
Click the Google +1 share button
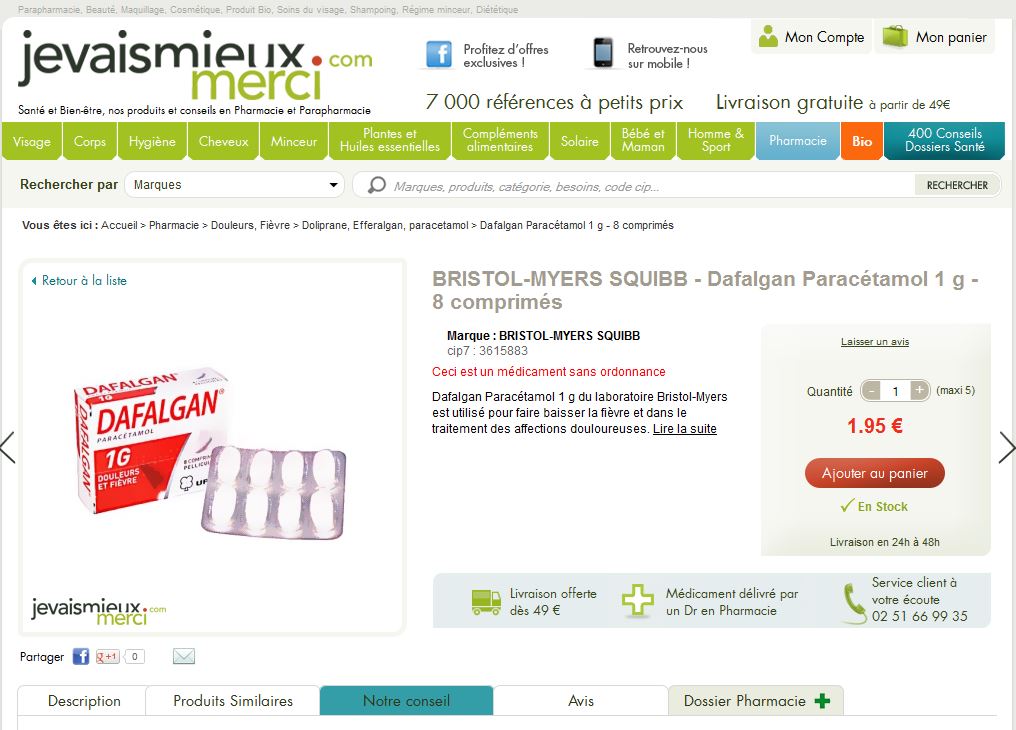tap(107, 656)
